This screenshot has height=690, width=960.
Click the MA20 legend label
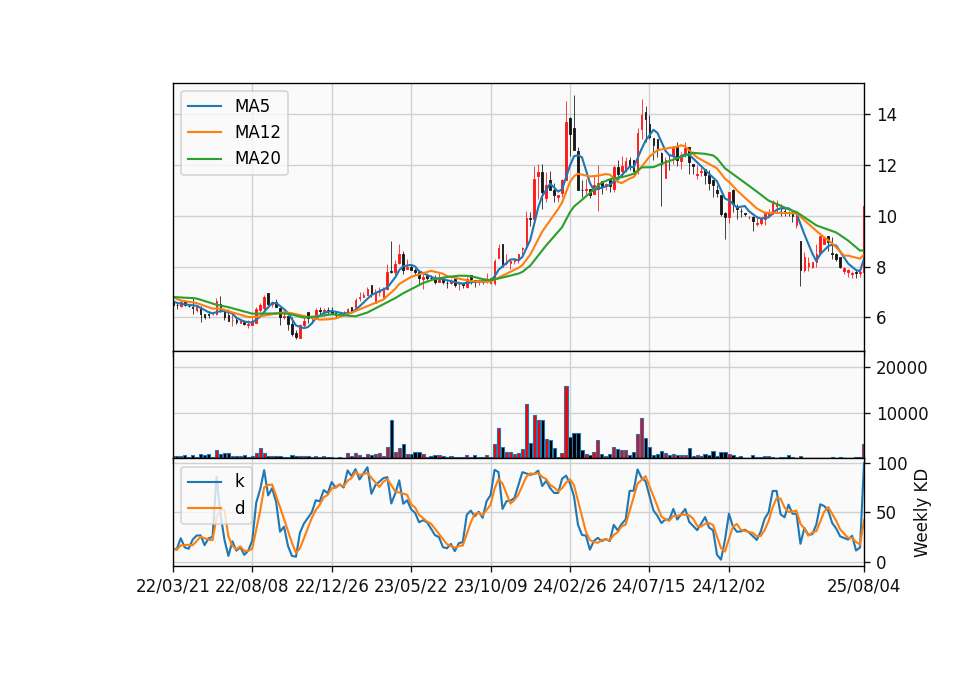257,159
